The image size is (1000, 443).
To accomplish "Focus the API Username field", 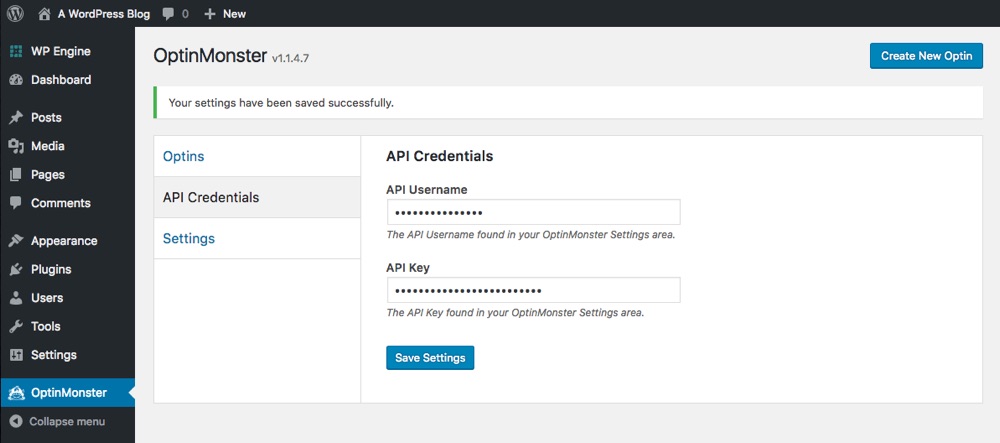I will 533,212.
